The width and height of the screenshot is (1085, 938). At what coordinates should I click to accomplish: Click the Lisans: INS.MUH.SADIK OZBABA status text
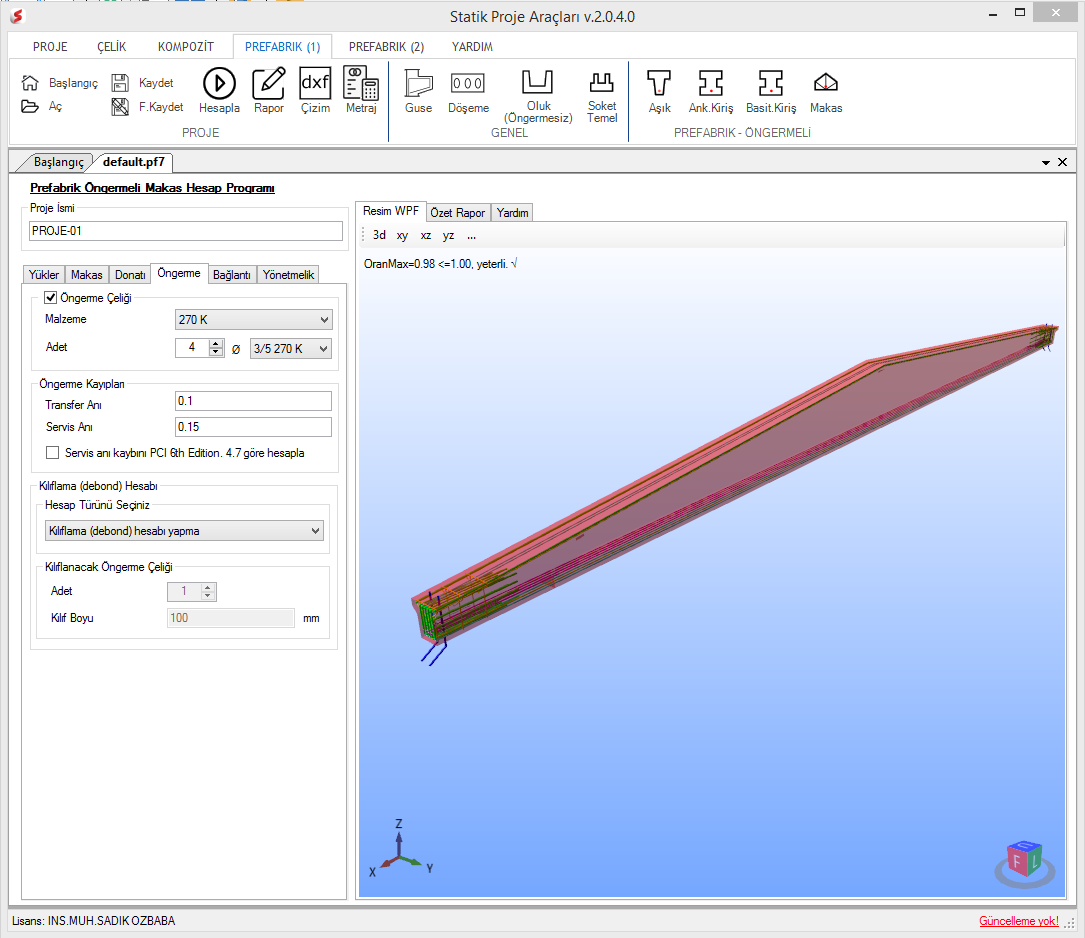(93, 921)
